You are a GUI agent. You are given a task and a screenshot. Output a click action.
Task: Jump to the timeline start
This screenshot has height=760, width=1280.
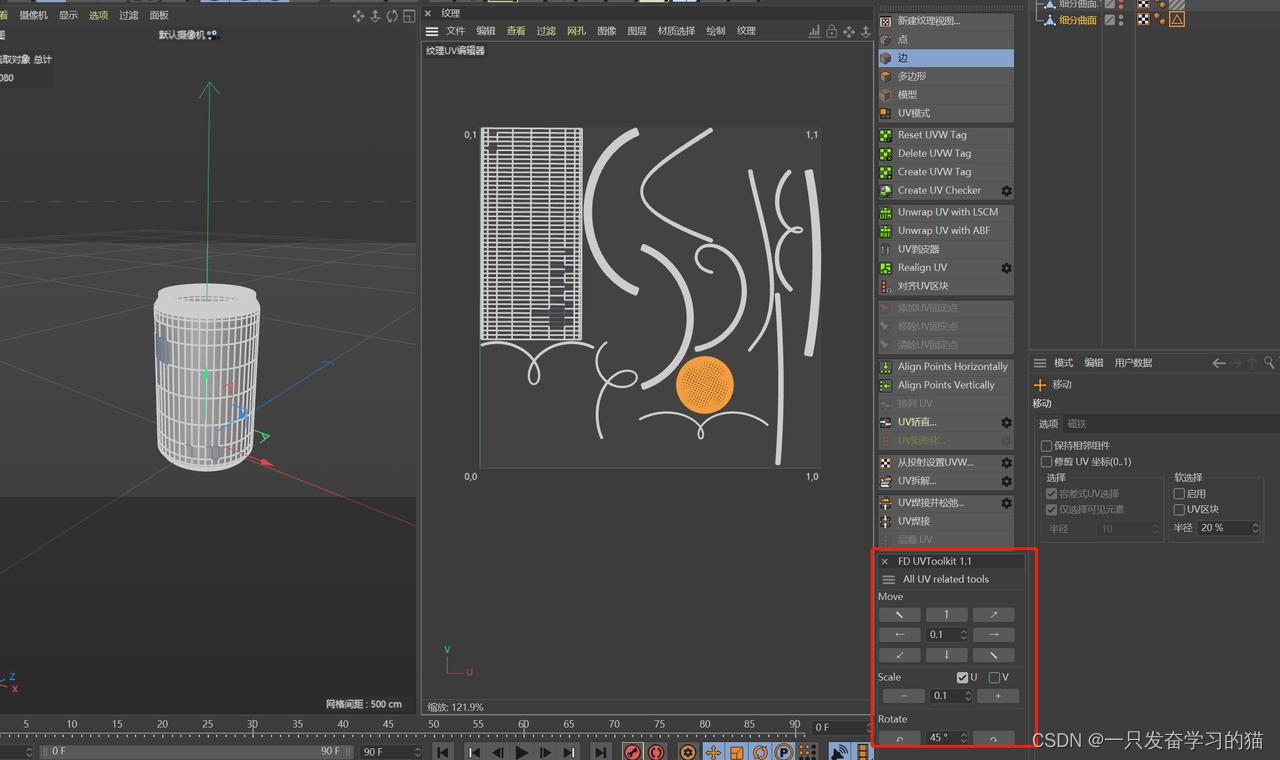pos(443,752)
